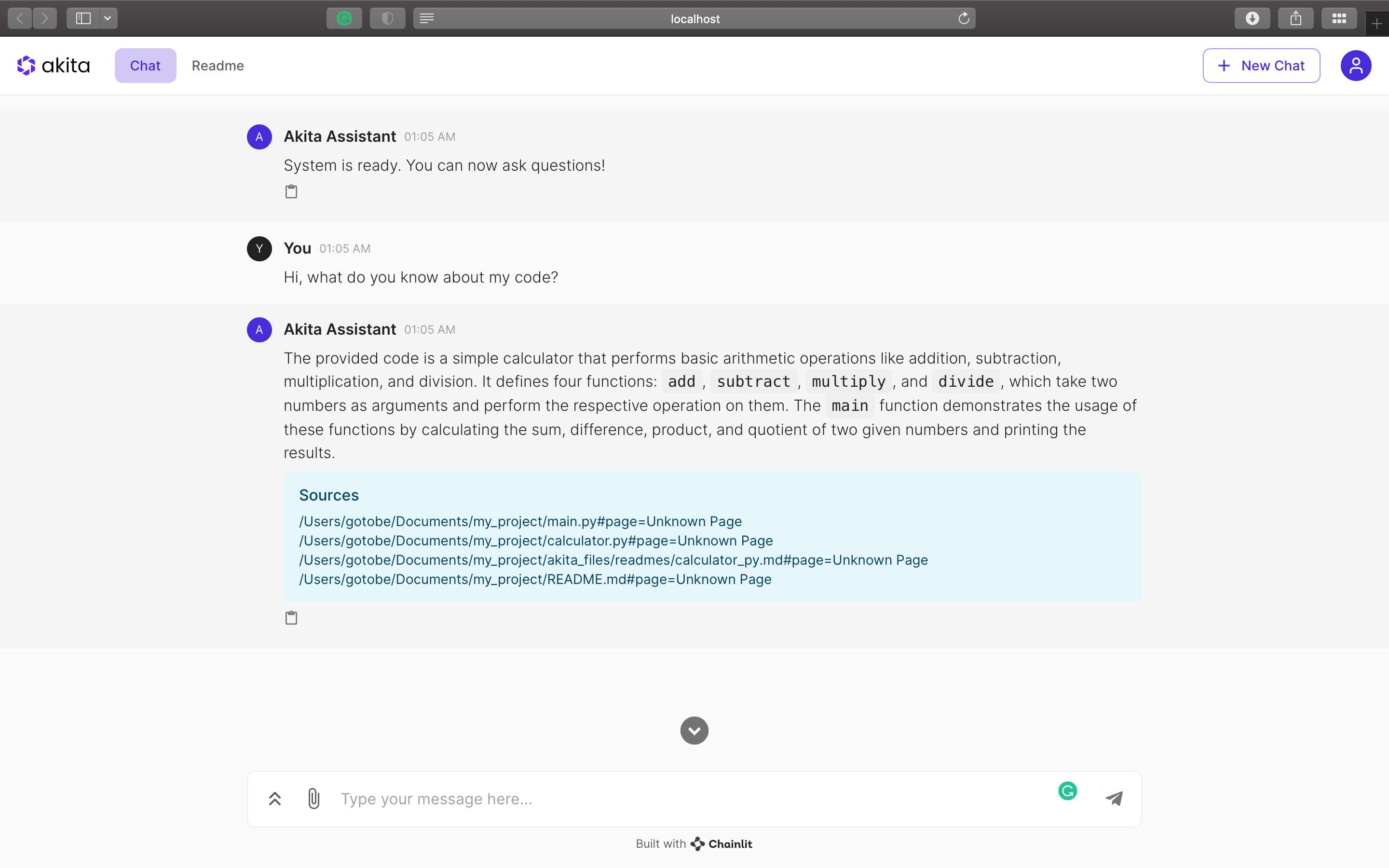Viewport: 1389px width, 868px height.
Task: Open the user profile avatar menu
Action: [1356, 66]
